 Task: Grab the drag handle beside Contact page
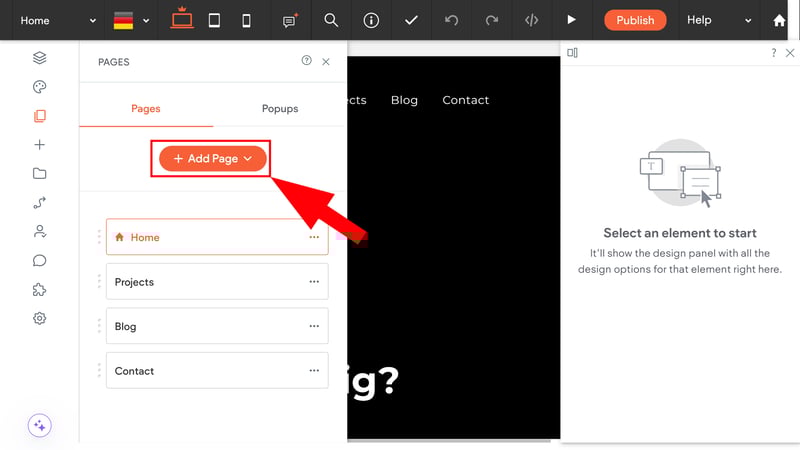click(x=99, y=370)
